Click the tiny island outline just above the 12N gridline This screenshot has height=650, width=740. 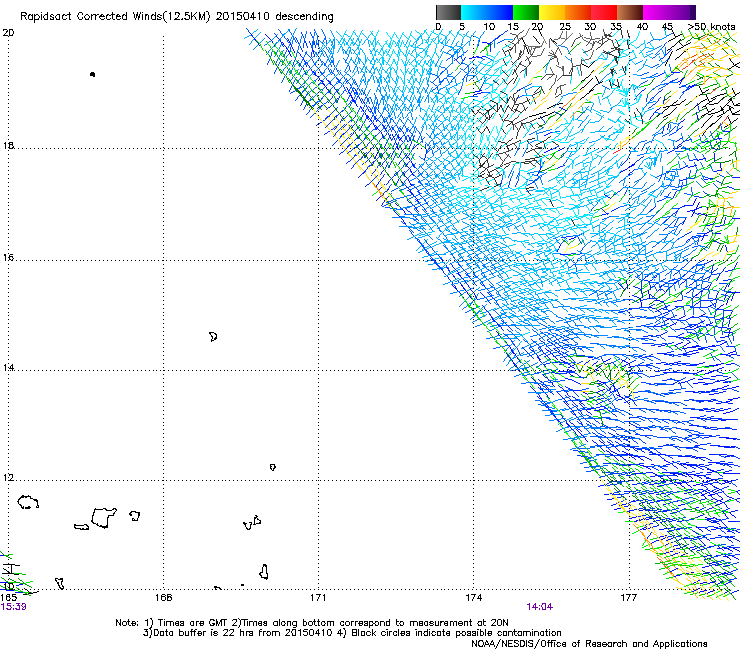[x=272, y=467]
